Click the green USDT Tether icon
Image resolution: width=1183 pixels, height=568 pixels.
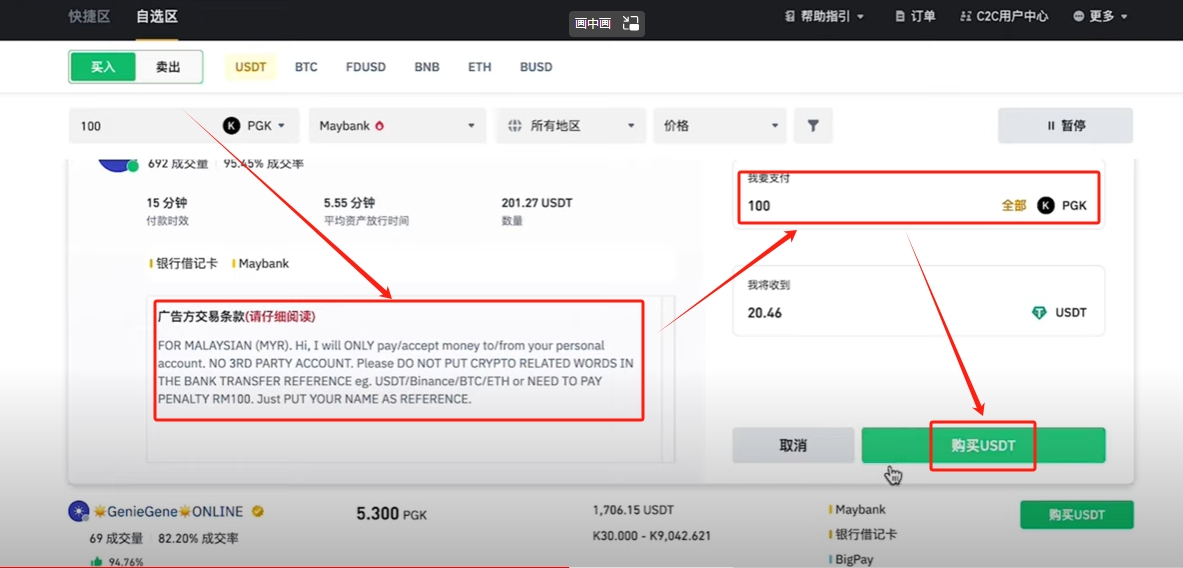coord(1040,313)
